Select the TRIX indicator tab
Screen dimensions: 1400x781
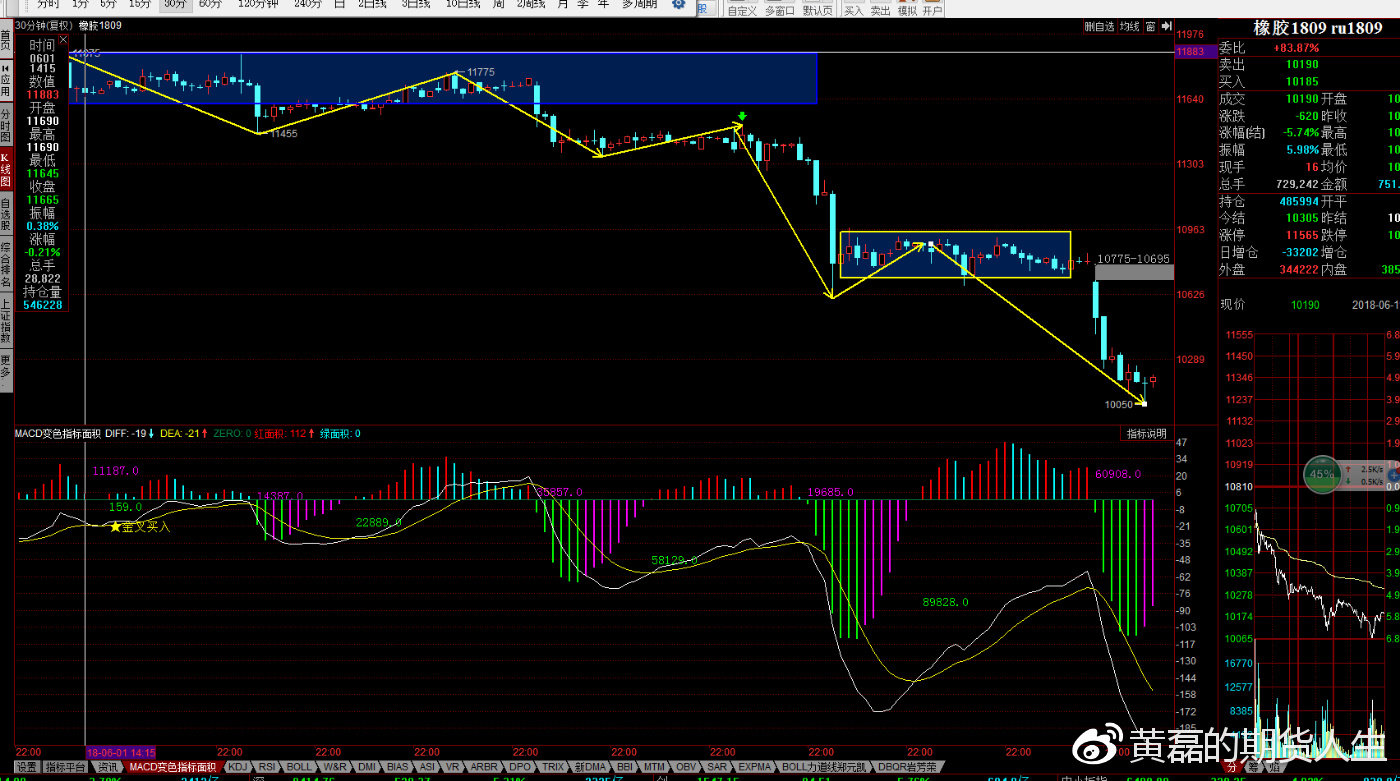553,767
